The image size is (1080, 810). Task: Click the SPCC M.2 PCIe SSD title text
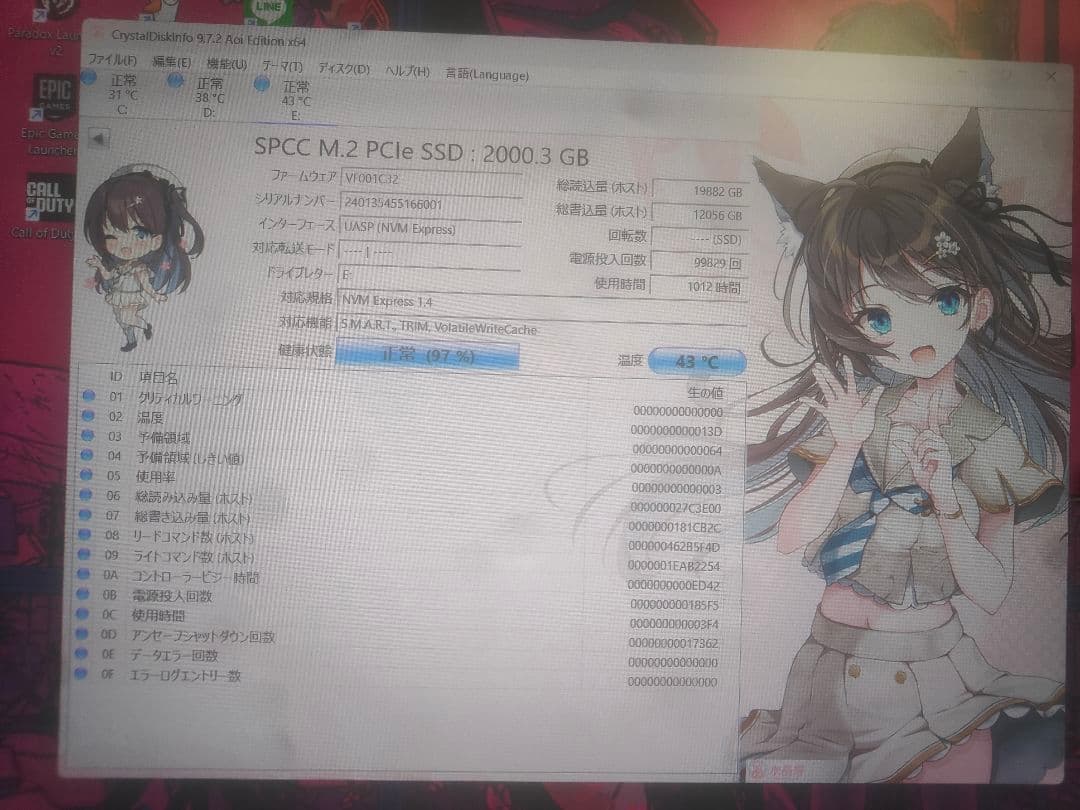pos(421,152)
